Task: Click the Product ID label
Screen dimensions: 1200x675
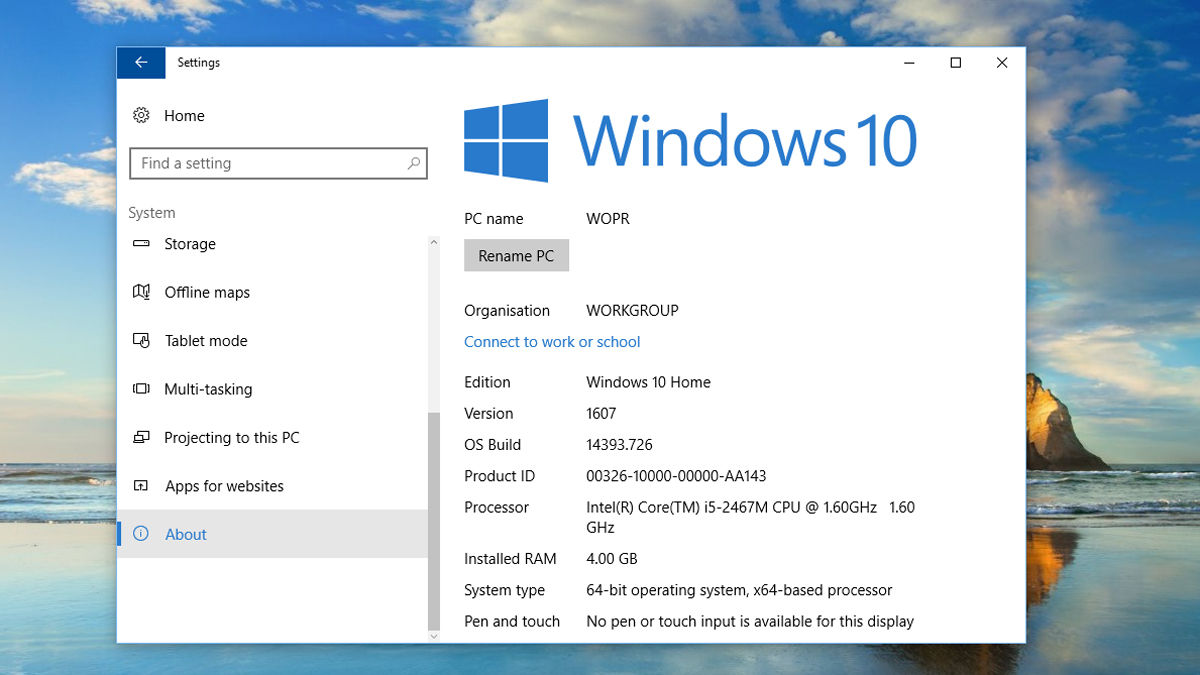Action: pyautogui.click(x=500, y=476)
